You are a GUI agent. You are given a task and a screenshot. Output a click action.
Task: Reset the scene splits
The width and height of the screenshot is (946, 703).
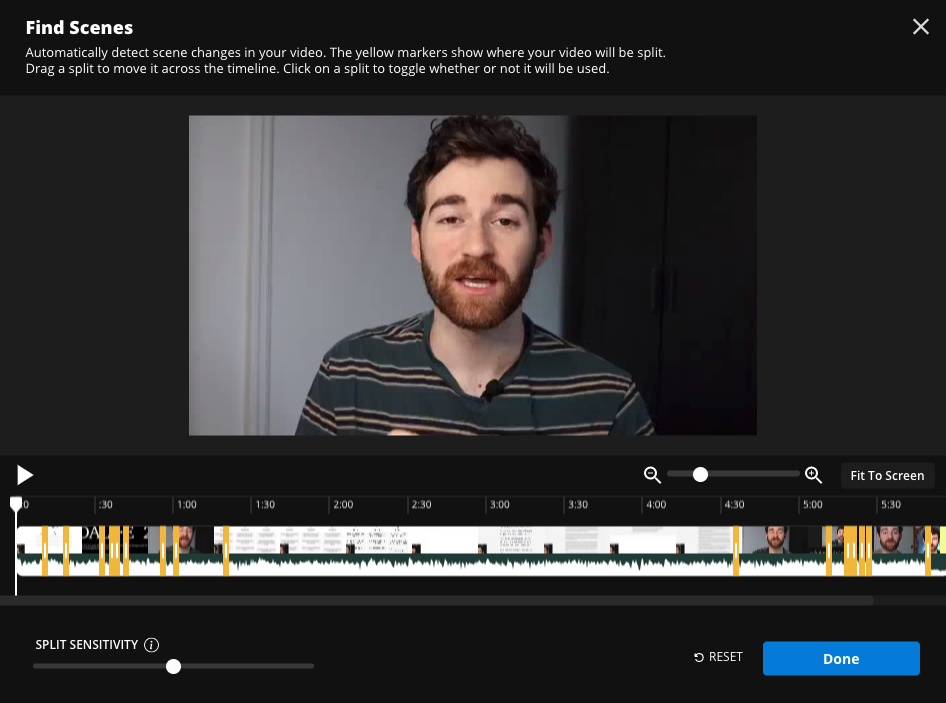pyautogui.click(x=718, y=657)
